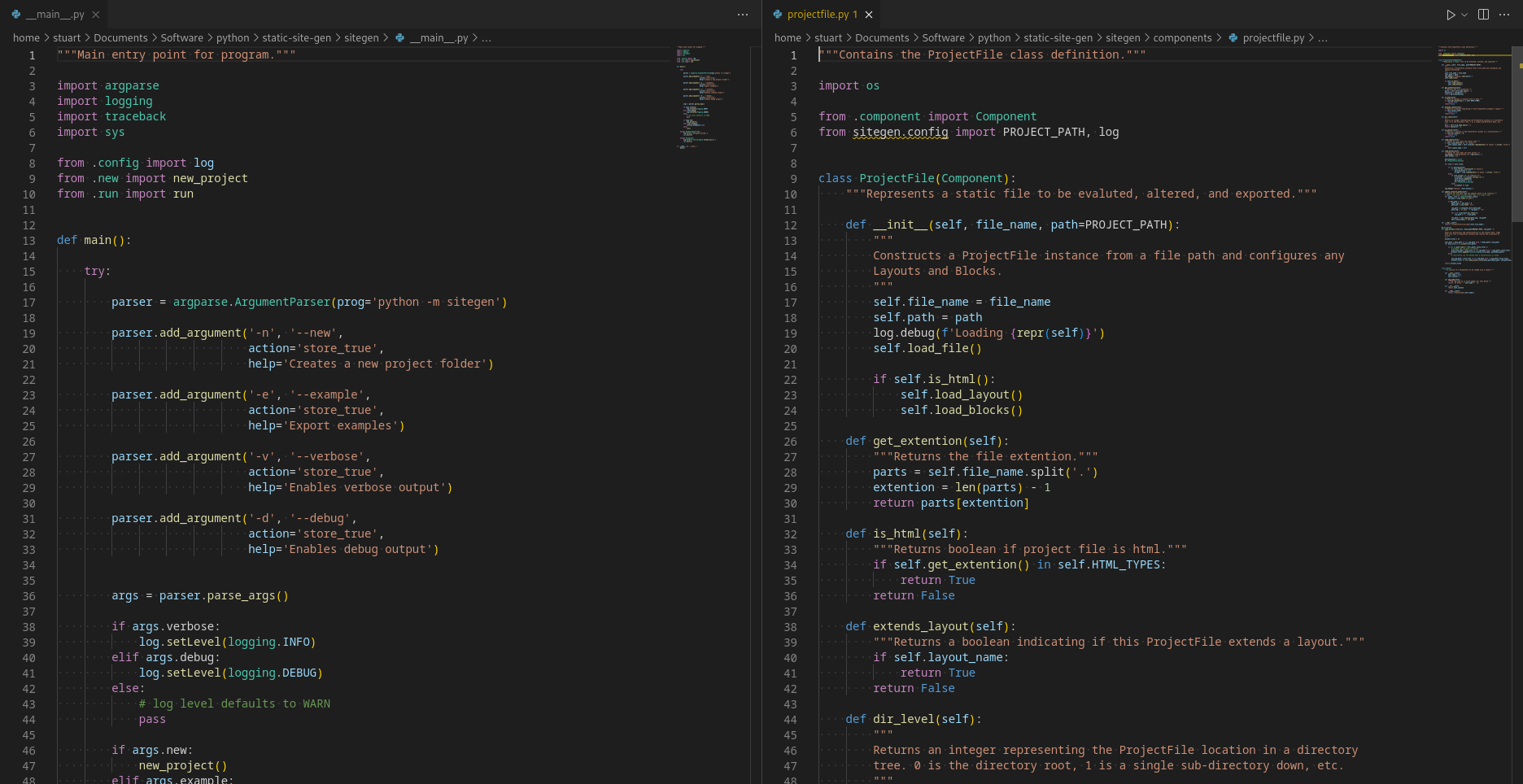Expand the '...' symbol breadcrumb in the right editor

tap(1323, 38)
